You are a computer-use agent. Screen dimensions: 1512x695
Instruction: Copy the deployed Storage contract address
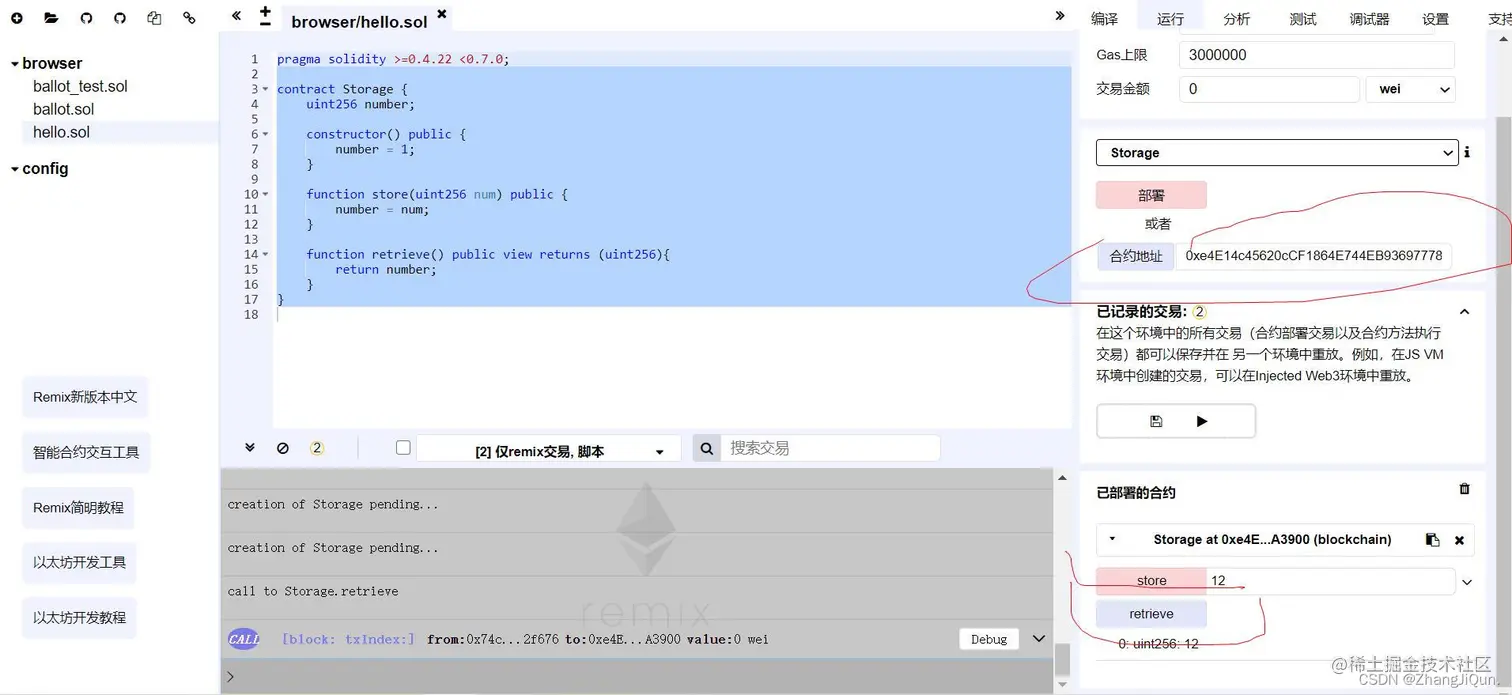coord(1432,540)
